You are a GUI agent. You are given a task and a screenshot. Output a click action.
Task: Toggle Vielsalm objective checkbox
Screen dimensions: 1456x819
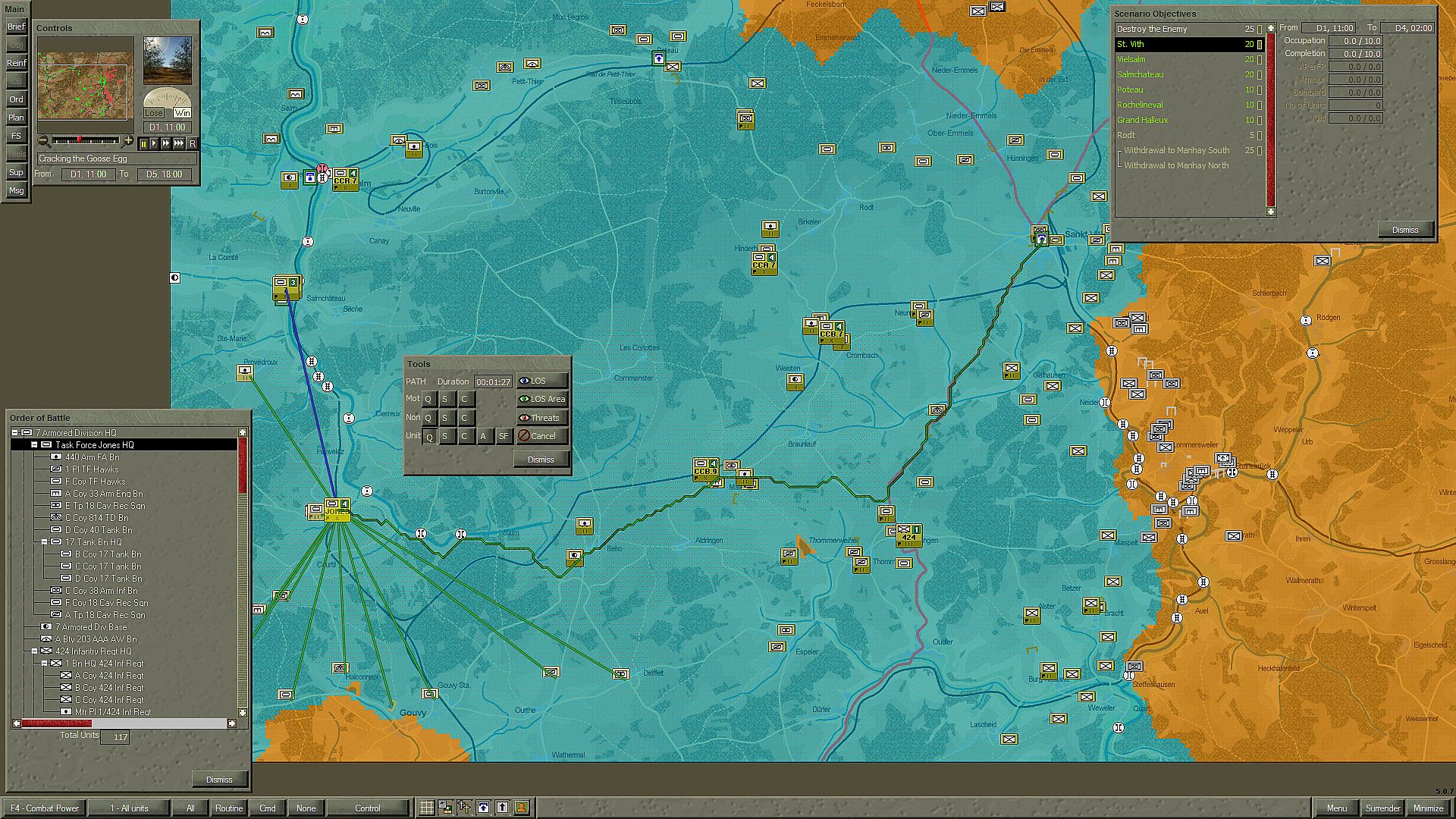point(1260,60)
